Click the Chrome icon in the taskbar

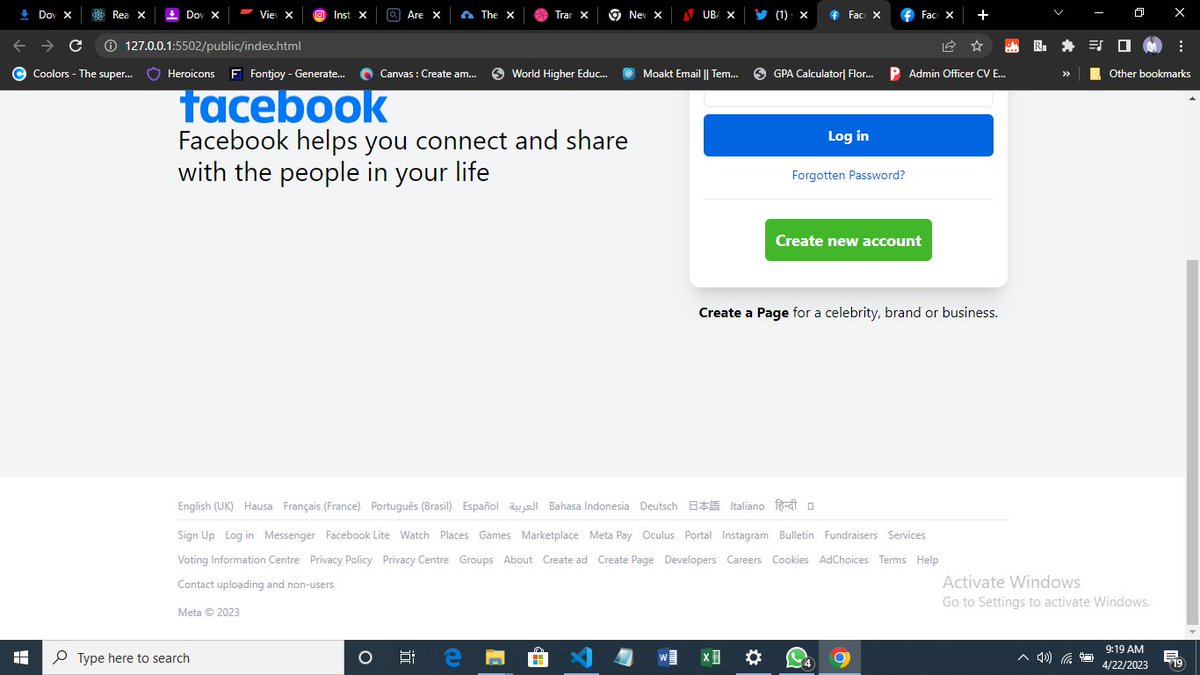840,657
